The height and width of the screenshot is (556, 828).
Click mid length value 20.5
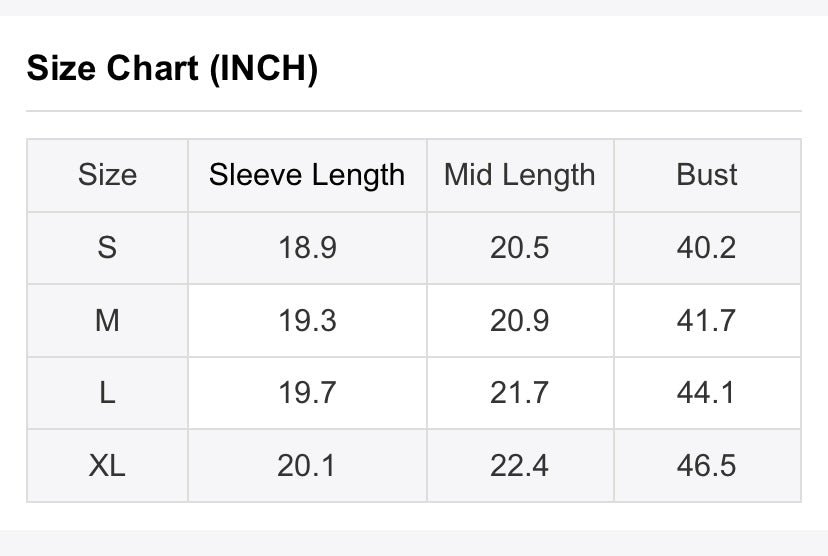[x=520, y=247]
